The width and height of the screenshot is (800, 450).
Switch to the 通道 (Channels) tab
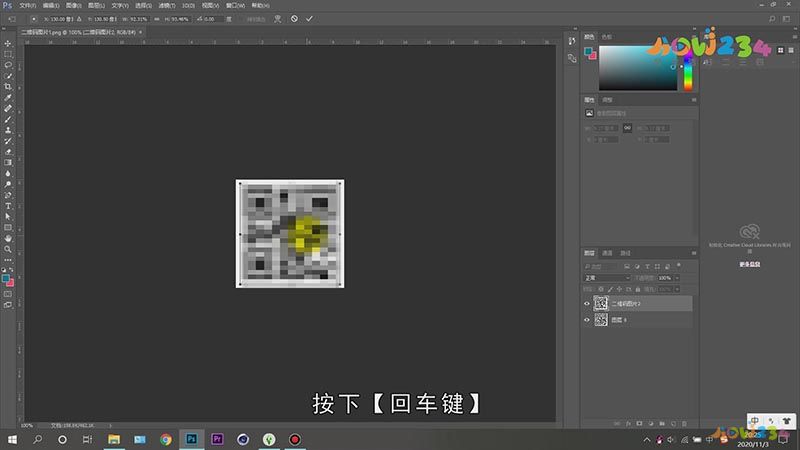tap(607, 253)
